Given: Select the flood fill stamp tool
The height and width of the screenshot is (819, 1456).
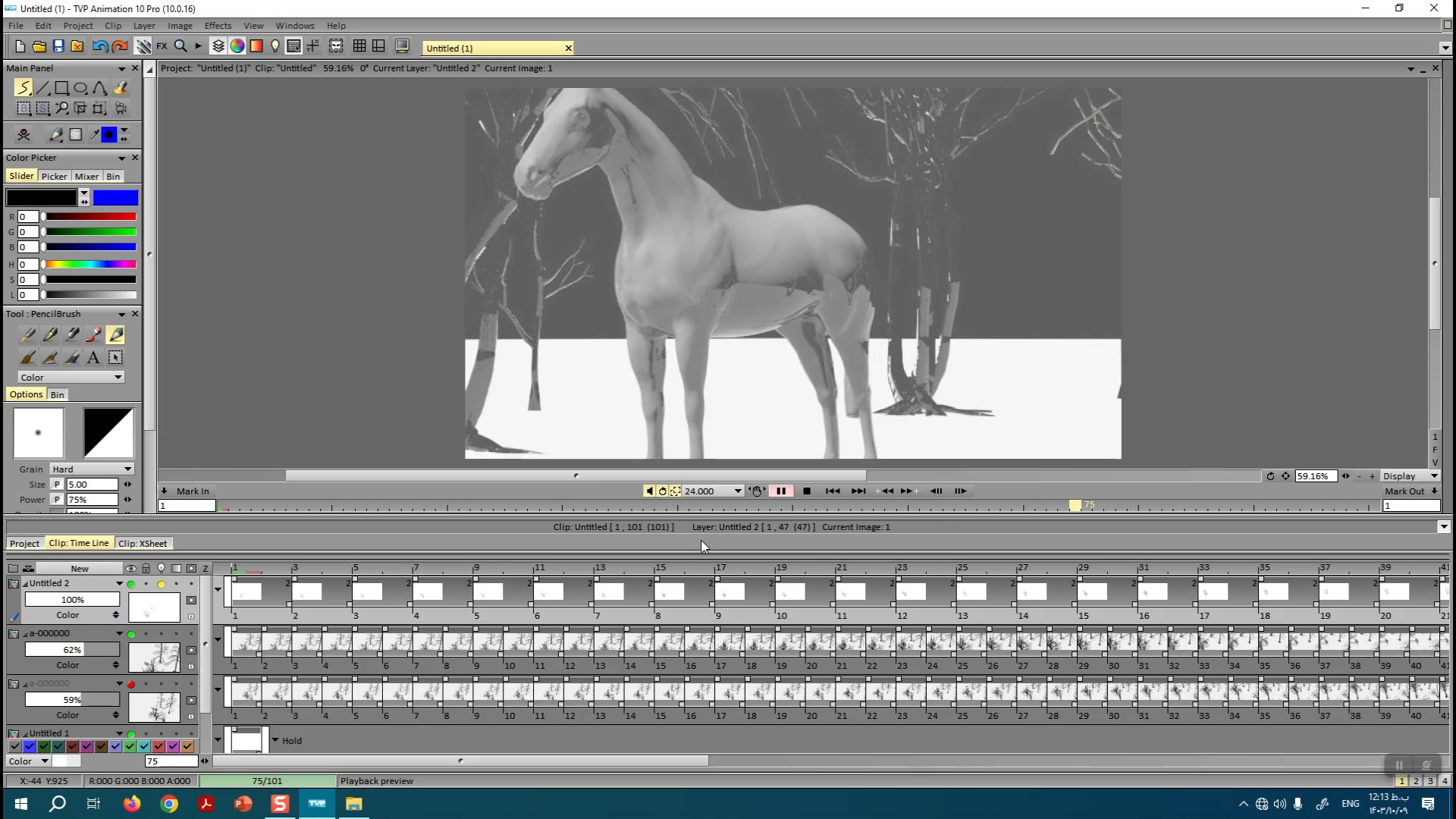Looking at the screenshot, I should [x=120, y=88].
